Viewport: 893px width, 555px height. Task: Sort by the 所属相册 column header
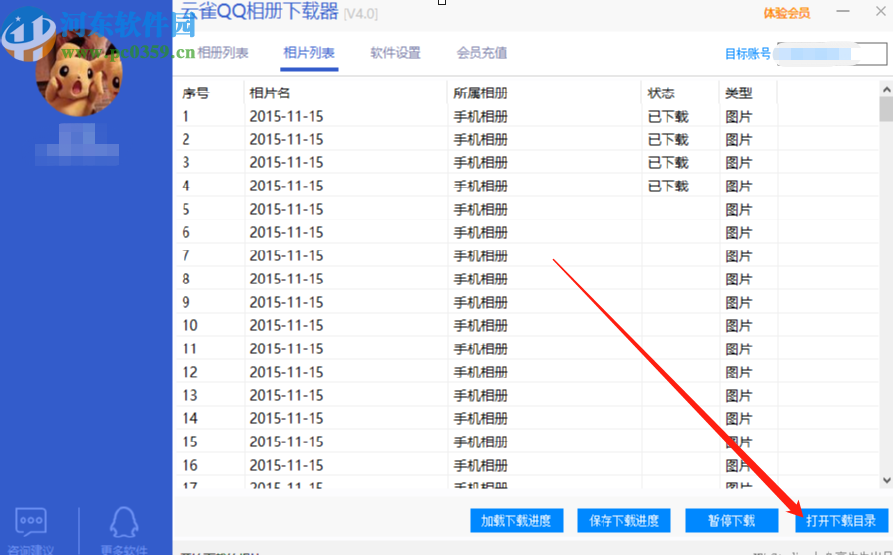click(x=480, y=93)
